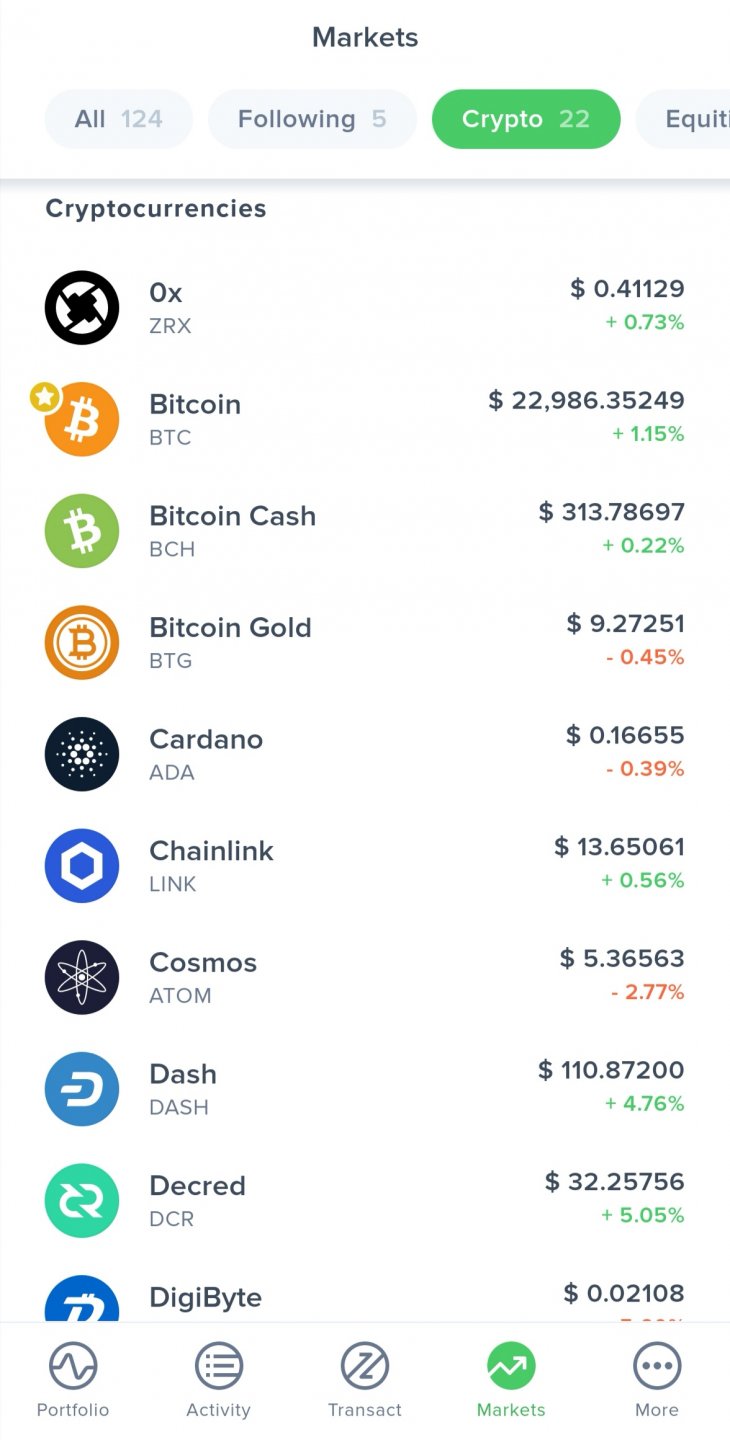
Task: Tap the orange Bitcoin logo icon
Action: click(84, 420)
